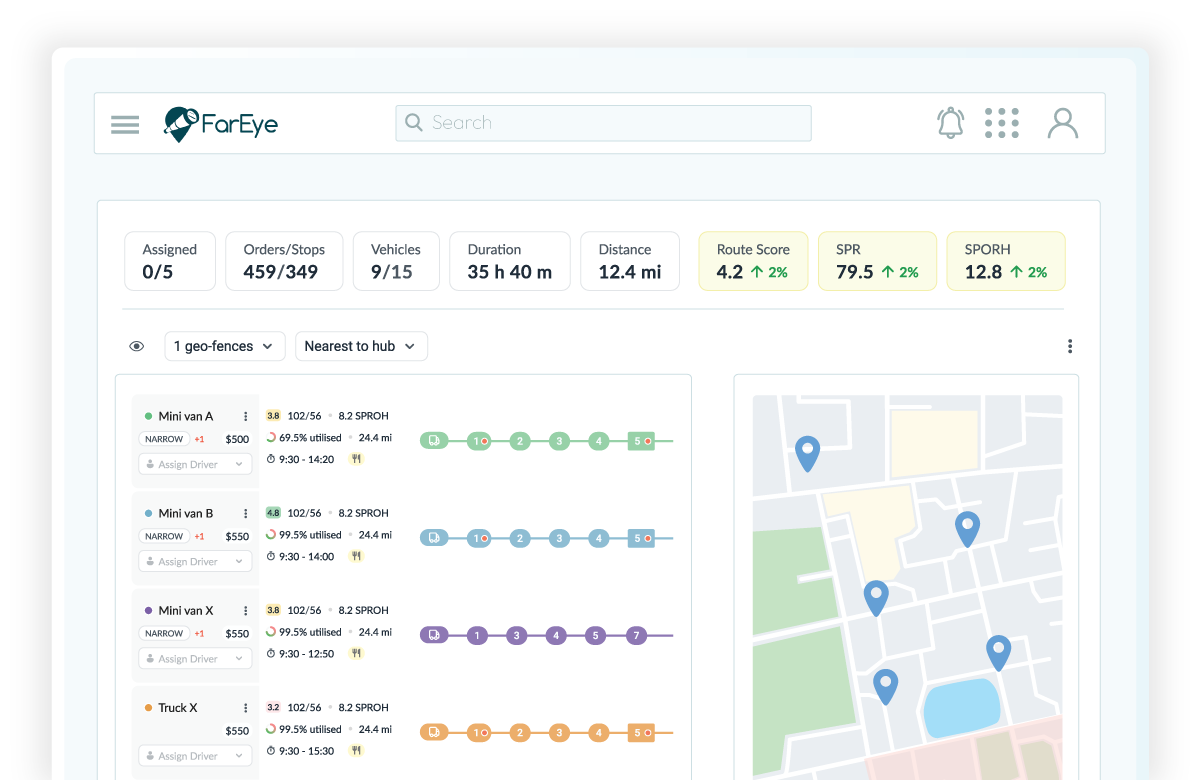The height and width of the screenshot is (780, 1200).
Task: Expand the 1 geo-fences dropdown
Action: pyautogui.click(x=224, y=346)
